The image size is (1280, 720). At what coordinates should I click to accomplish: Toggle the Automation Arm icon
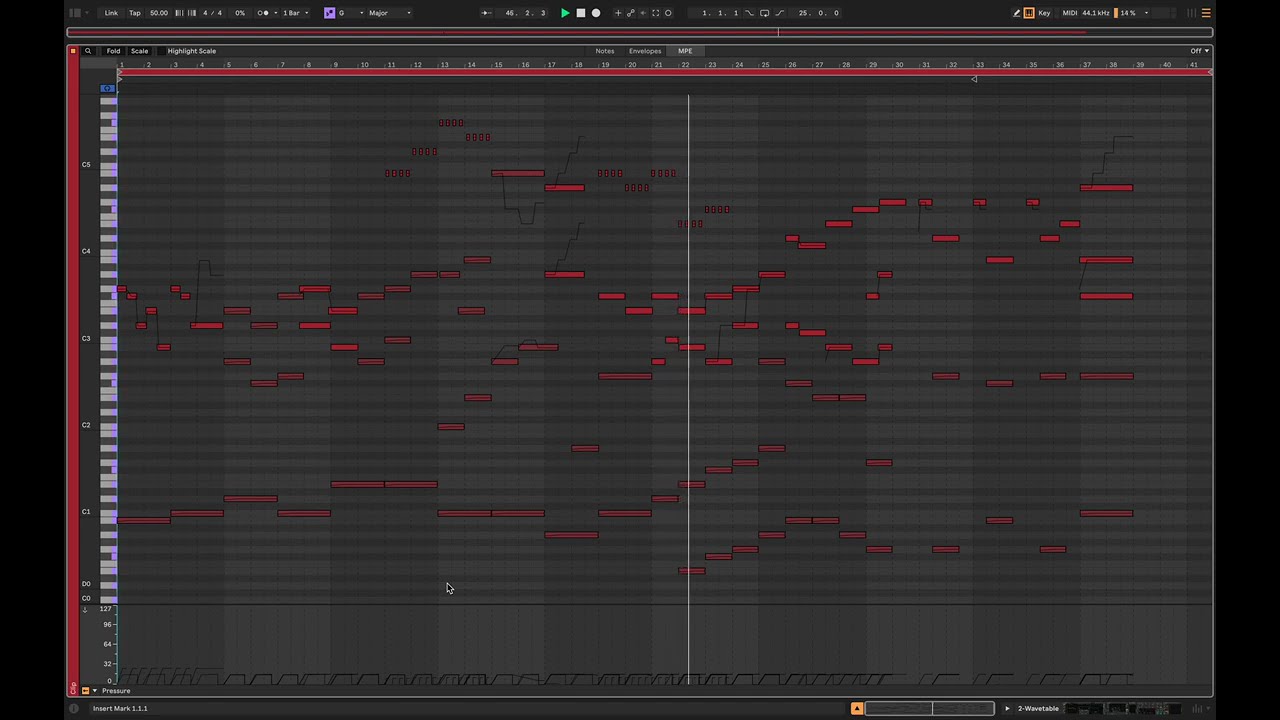point(630,13)
